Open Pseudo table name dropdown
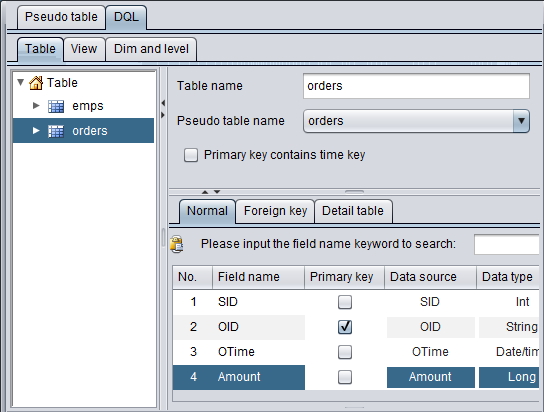This screenshot has height=412, width=544. point(521,121)
